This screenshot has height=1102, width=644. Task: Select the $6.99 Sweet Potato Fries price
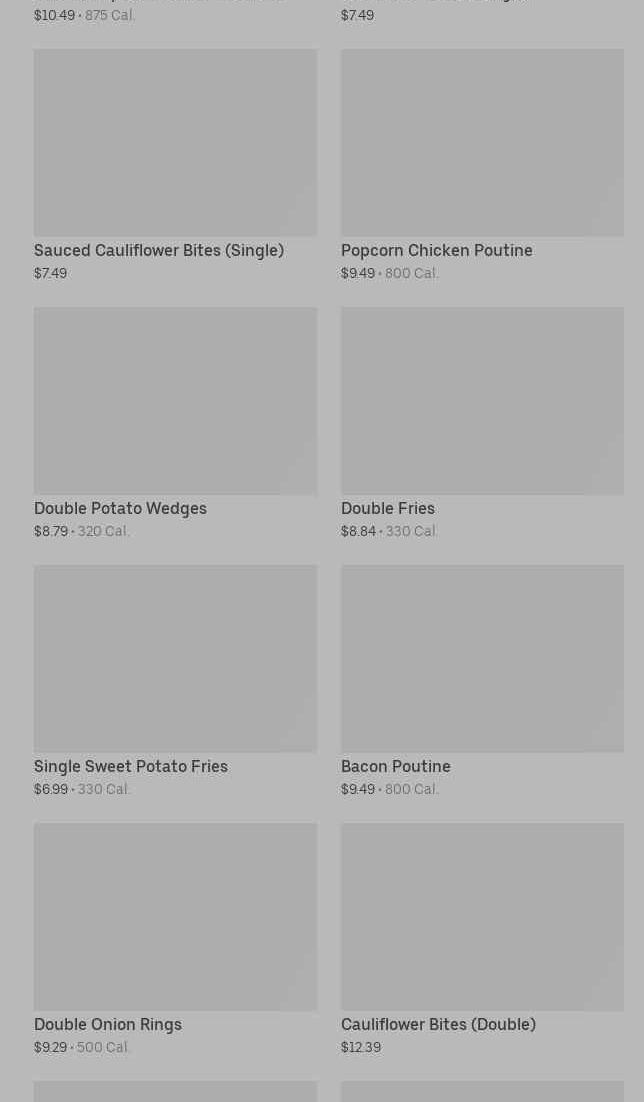point(51,790)
